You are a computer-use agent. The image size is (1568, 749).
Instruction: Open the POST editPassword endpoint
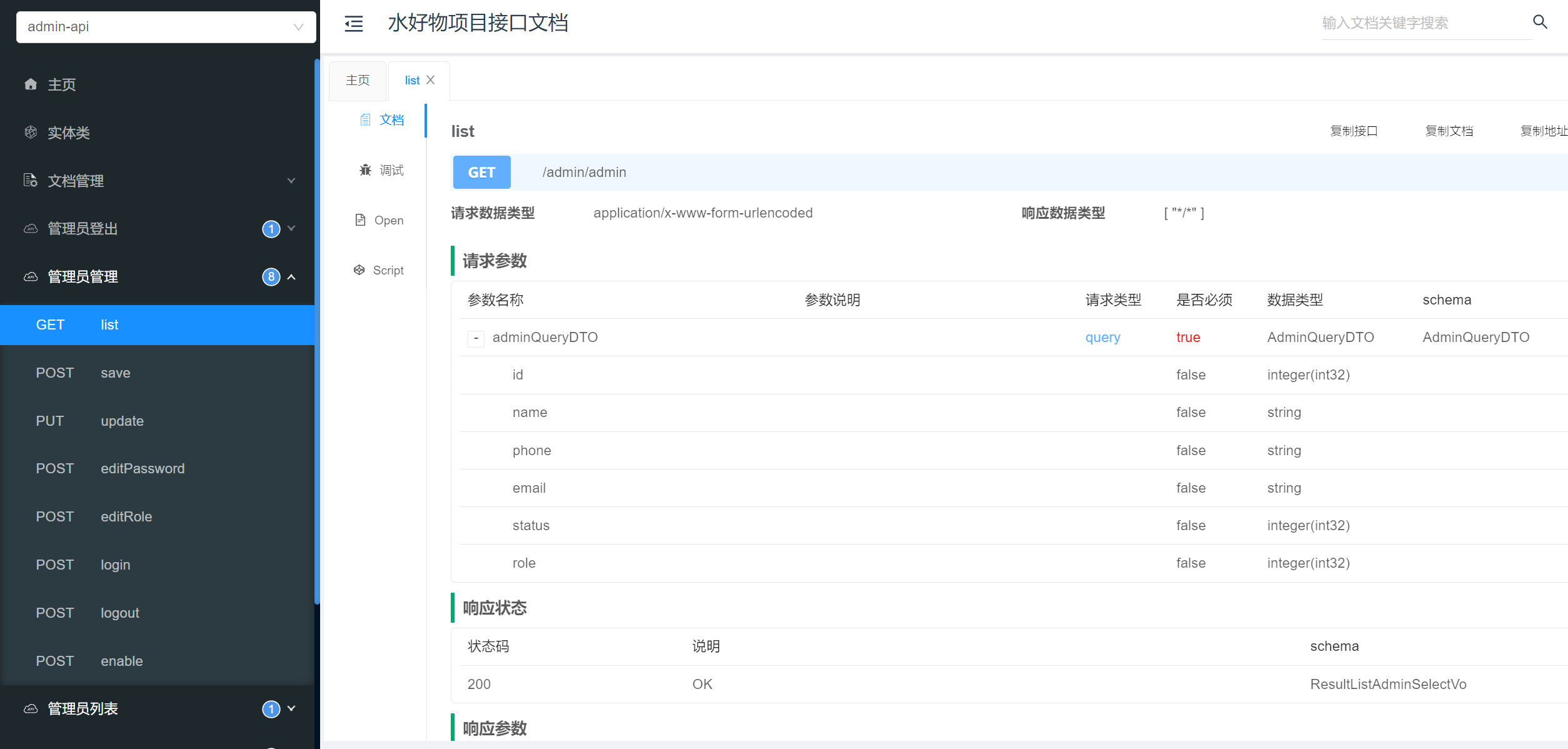[x=143, y=469]
